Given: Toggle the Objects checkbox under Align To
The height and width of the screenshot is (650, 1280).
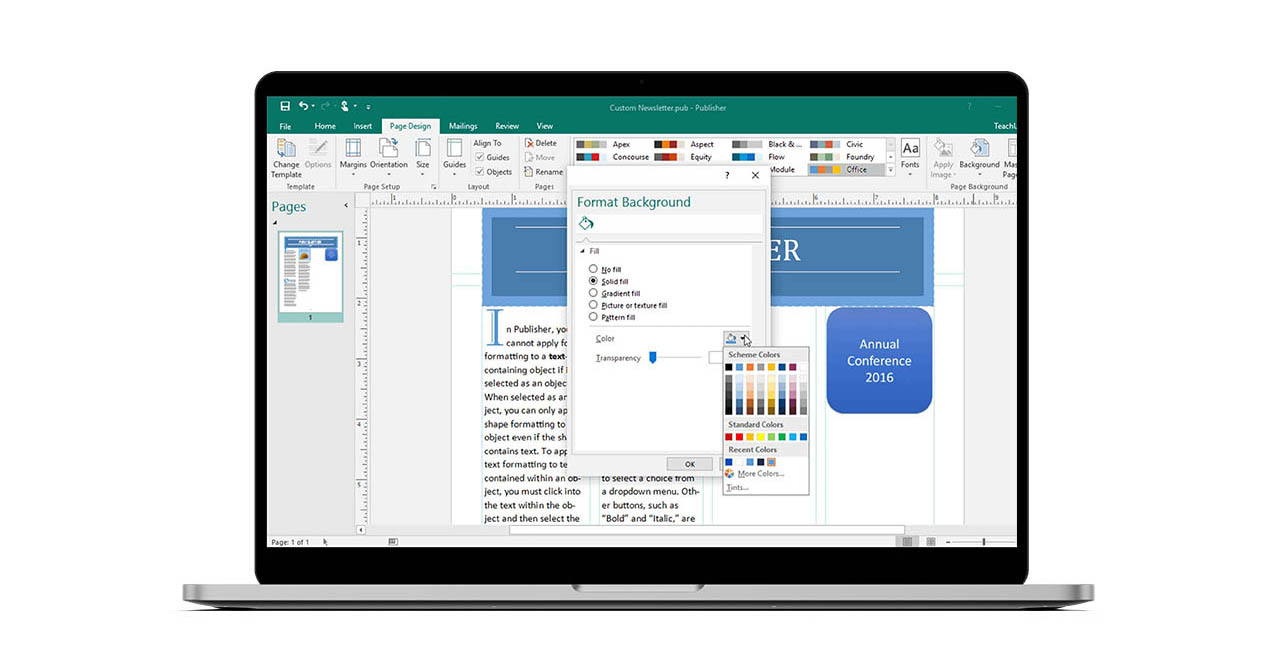Looking at the screenshot, I should pos(479,171).
